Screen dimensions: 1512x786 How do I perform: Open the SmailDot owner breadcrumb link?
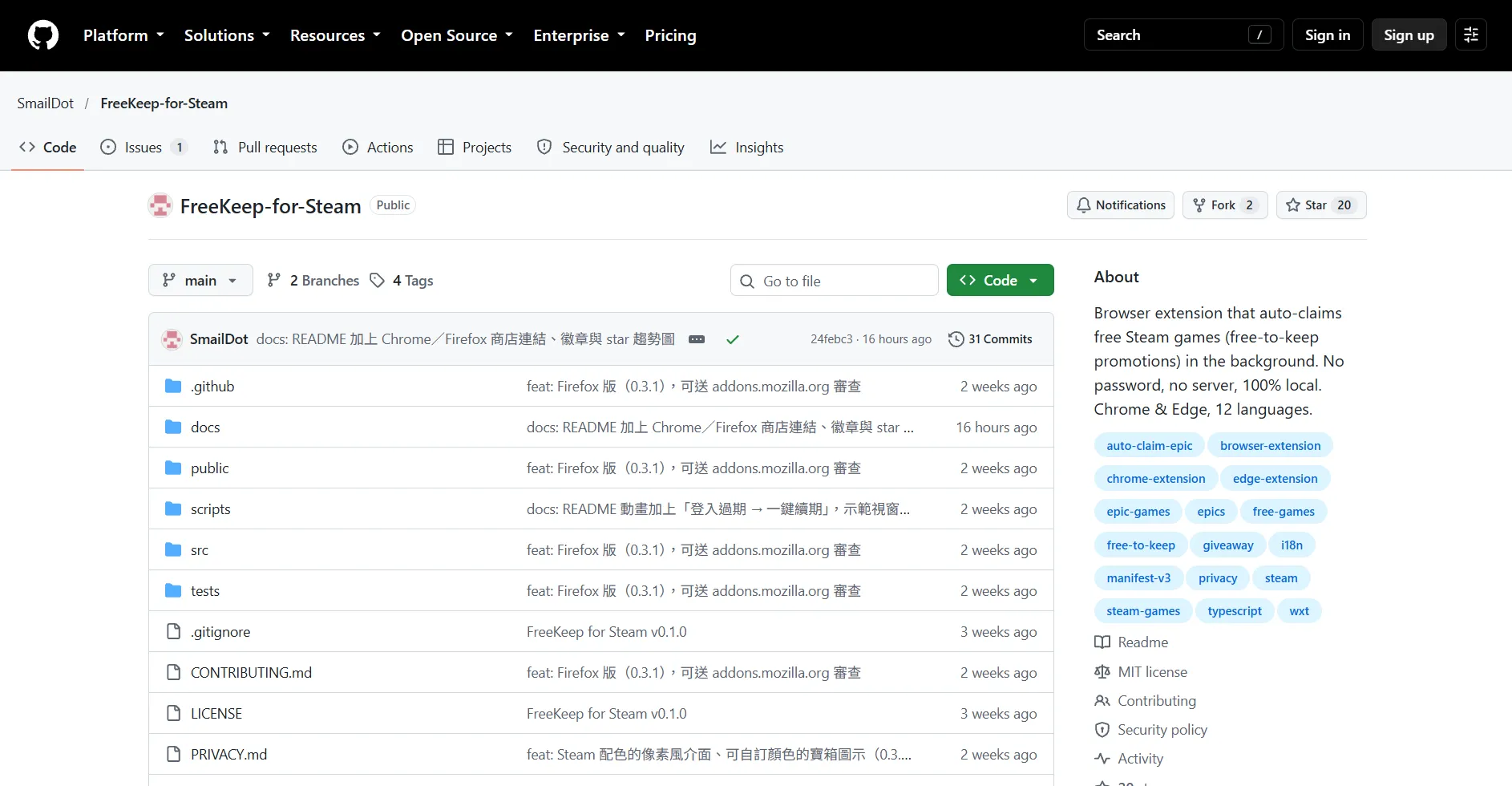point(46,103)
